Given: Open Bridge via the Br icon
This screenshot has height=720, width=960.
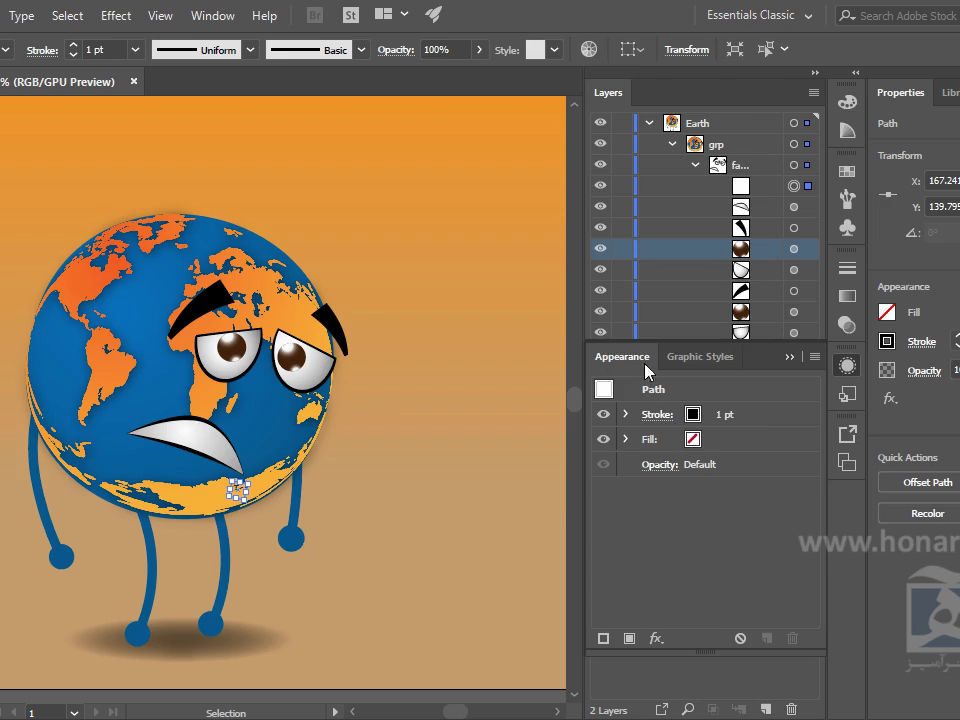Looking at the screenshot, I should pos(315,15).
